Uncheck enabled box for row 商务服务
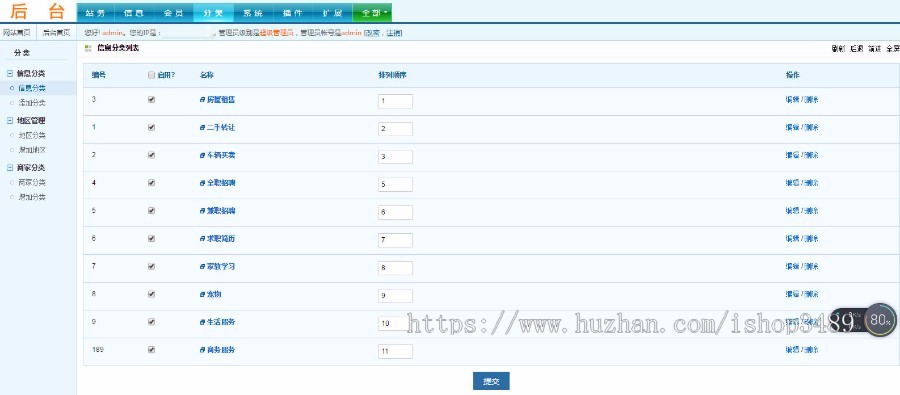 [x=152, y=350]
